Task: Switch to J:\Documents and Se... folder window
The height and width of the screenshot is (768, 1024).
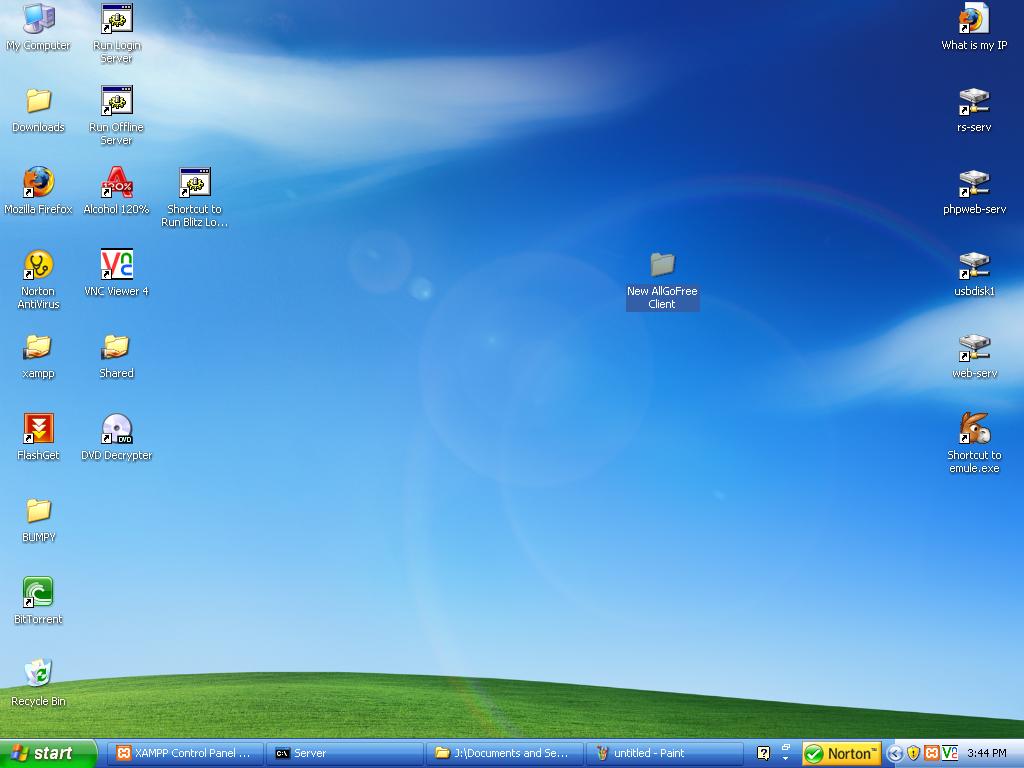Action: click(505, 754)
